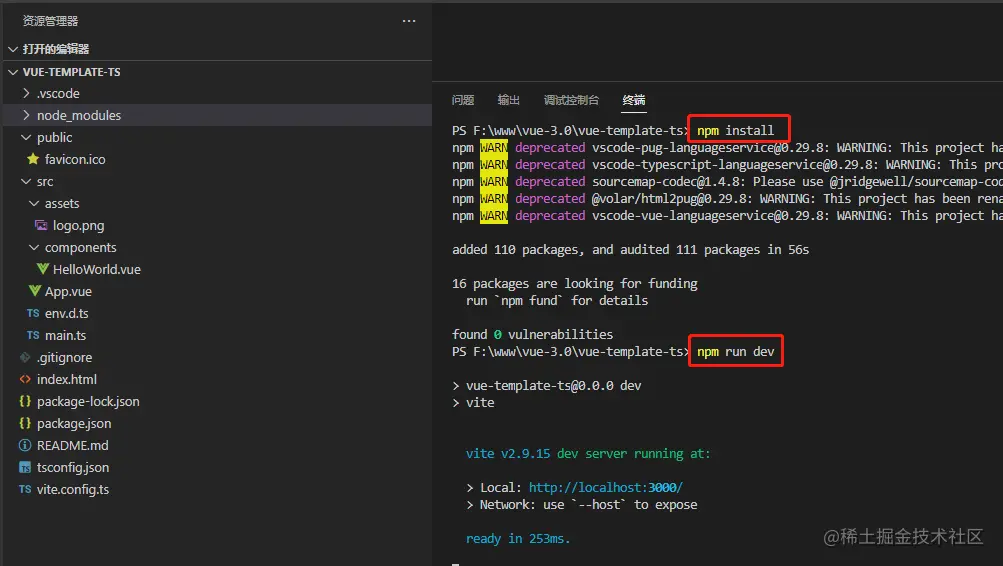Click 'vite v2.9.15 dev server running at:' line
This screenshot has height=566, width=1003.
(588, 453)
